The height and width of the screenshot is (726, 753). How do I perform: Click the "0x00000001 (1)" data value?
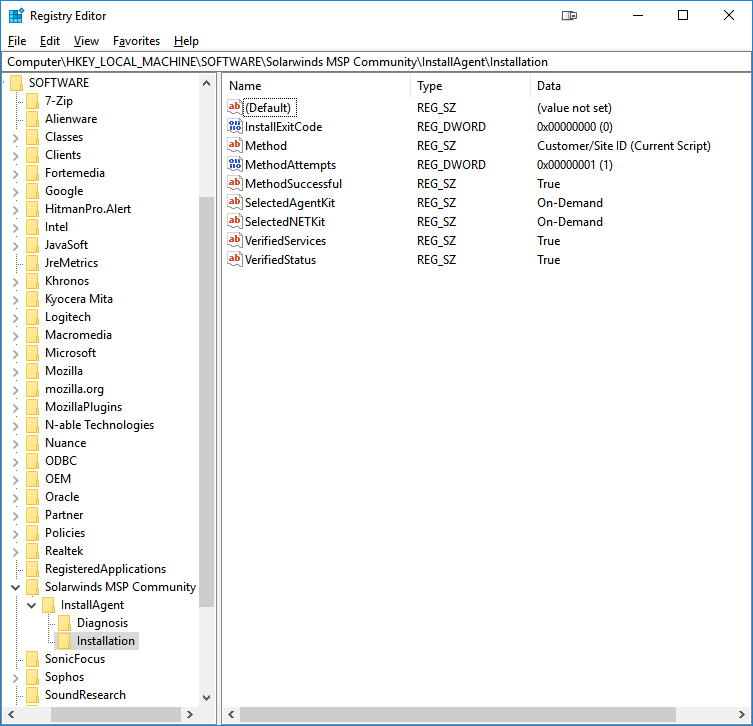(x=574, y=165)
